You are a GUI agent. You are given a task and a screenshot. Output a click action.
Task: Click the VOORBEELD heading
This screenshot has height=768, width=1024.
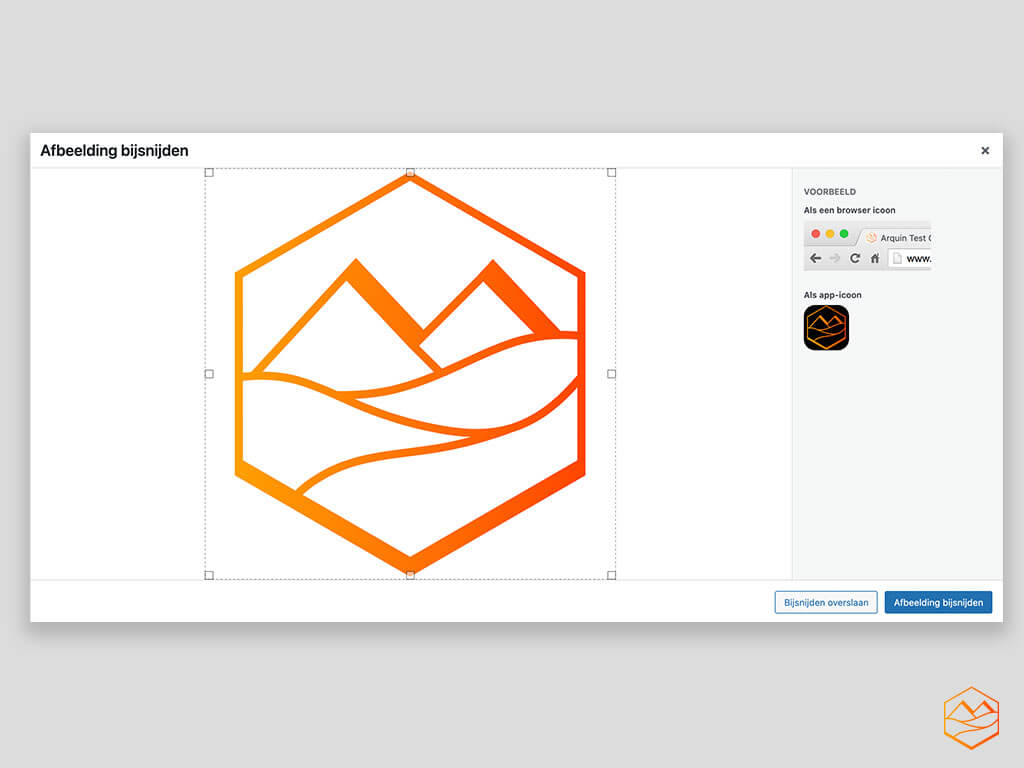click(829, 191)
